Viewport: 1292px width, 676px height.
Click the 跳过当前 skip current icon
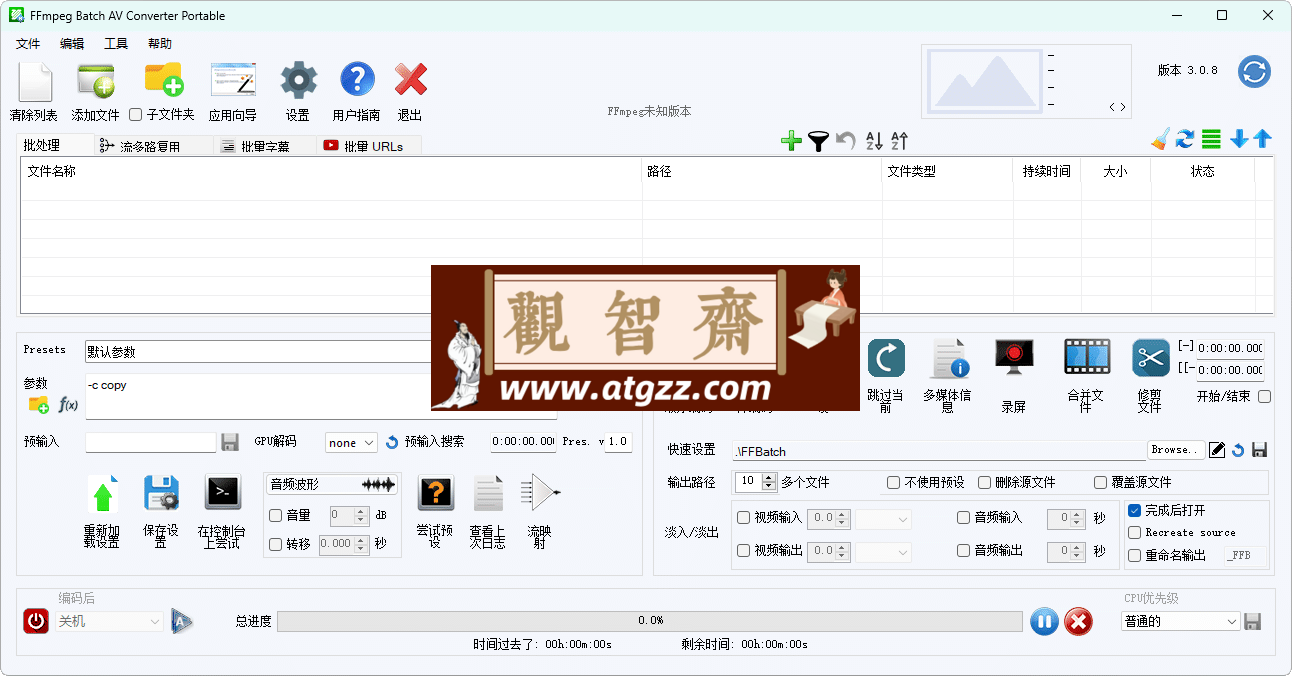click(885, 359)
